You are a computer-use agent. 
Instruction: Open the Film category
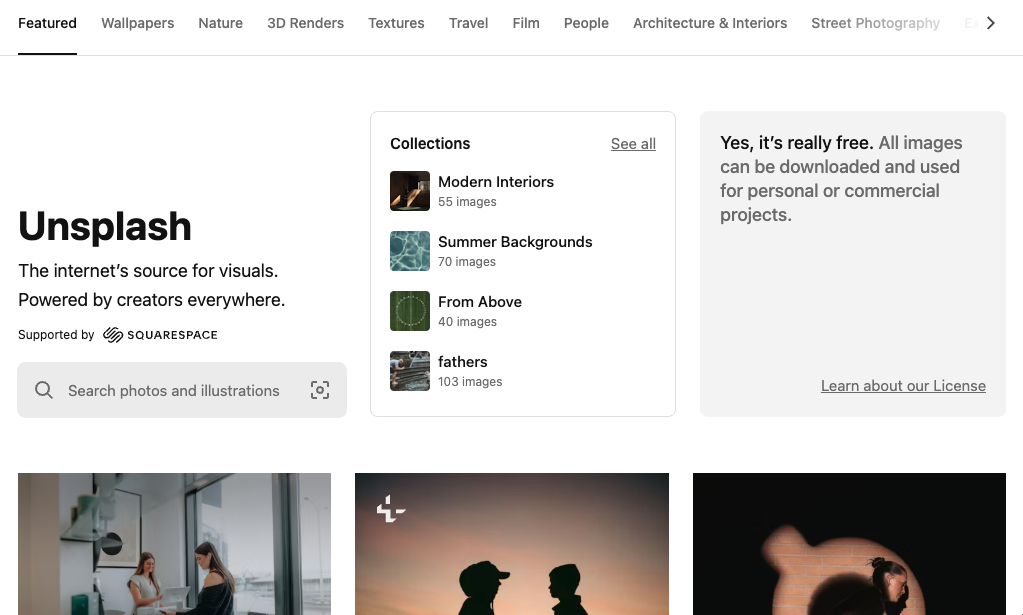[526, 23]
